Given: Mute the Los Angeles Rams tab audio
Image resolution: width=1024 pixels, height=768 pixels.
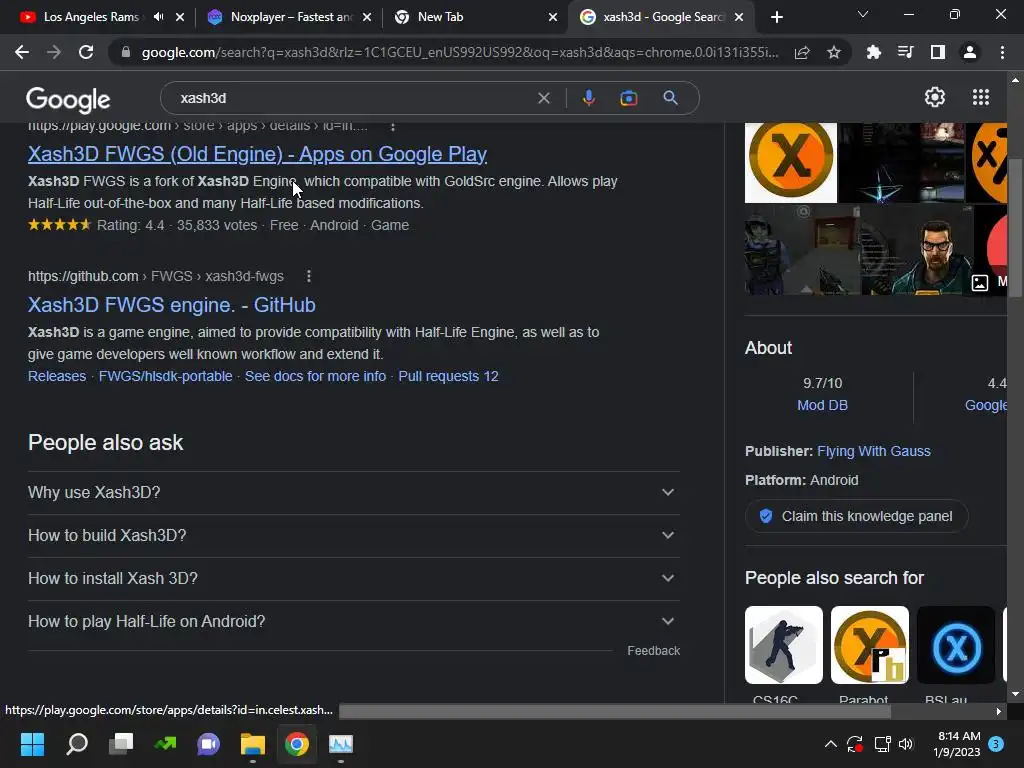Looking at the screenshot, I should coord(158,17).
